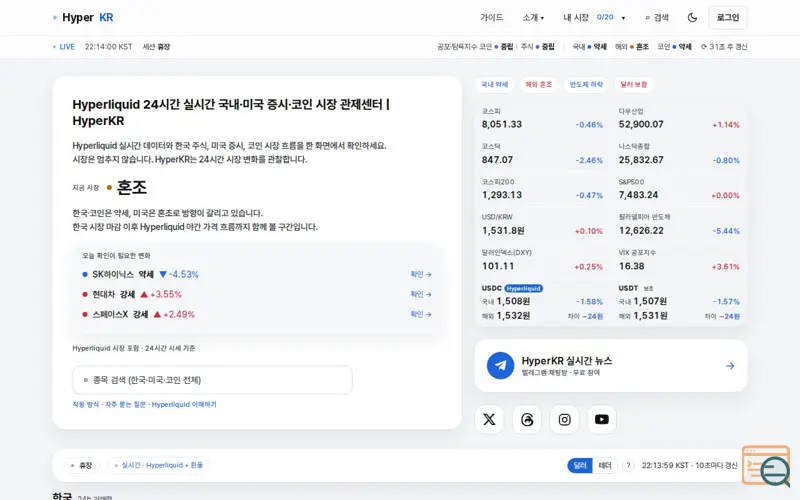The height and width of the screenshot is (500, 800).
Task: Click the S&P500 7,483.24 cell
Action: click(x=679, y=189)
